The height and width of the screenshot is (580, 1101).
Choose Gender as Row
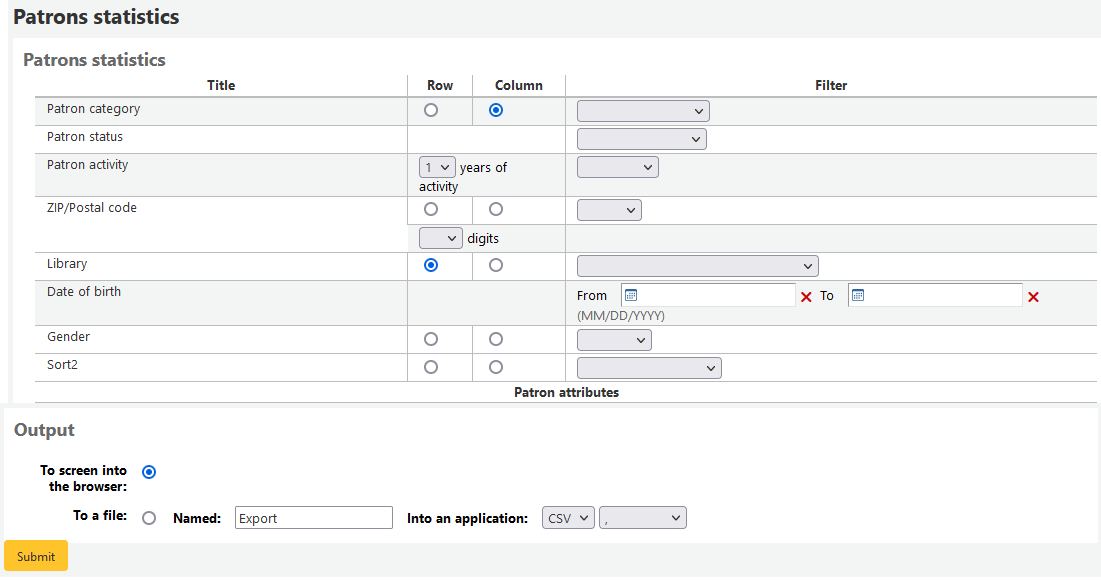pyautogui.click(x=430, y=339)
